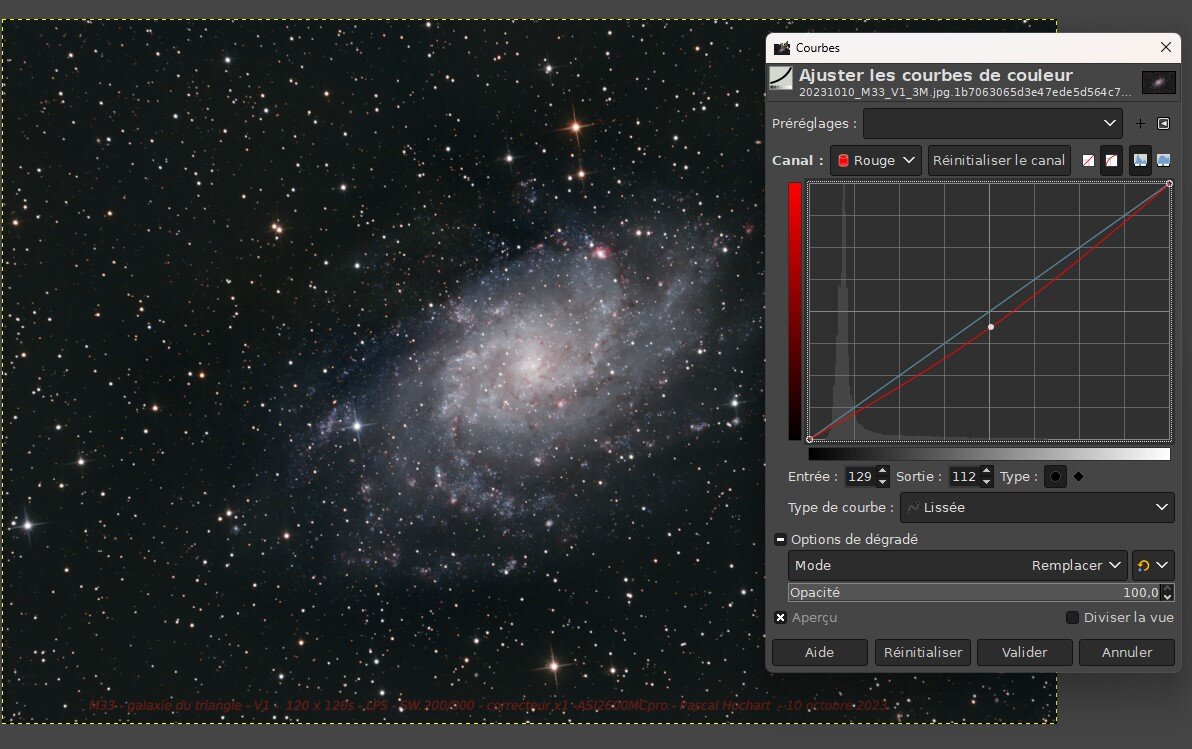Select the linear histogram icon

pos(1140,160)
